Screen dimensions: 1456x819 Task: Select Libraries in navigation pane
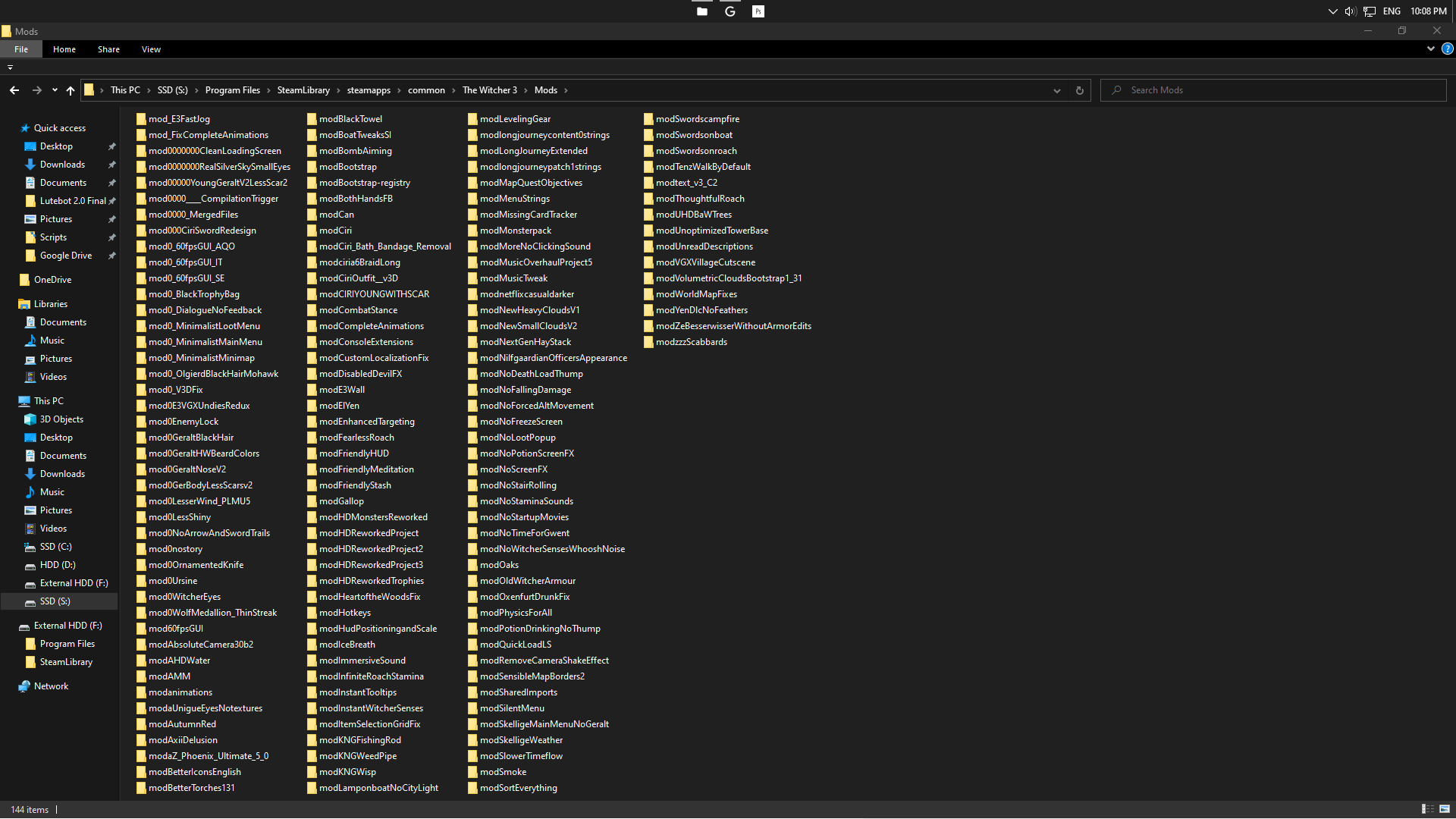tap(51, 304)
